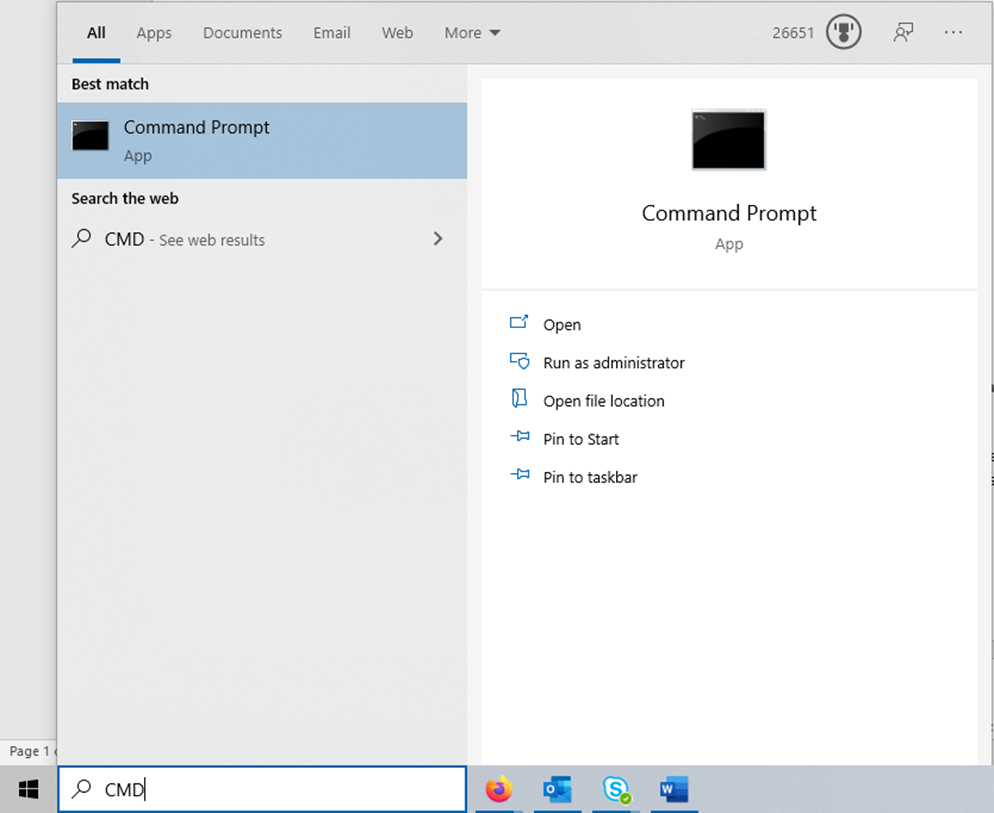Click the Windows Start button
Screen dimensions: 994x813
coord(27,789)
